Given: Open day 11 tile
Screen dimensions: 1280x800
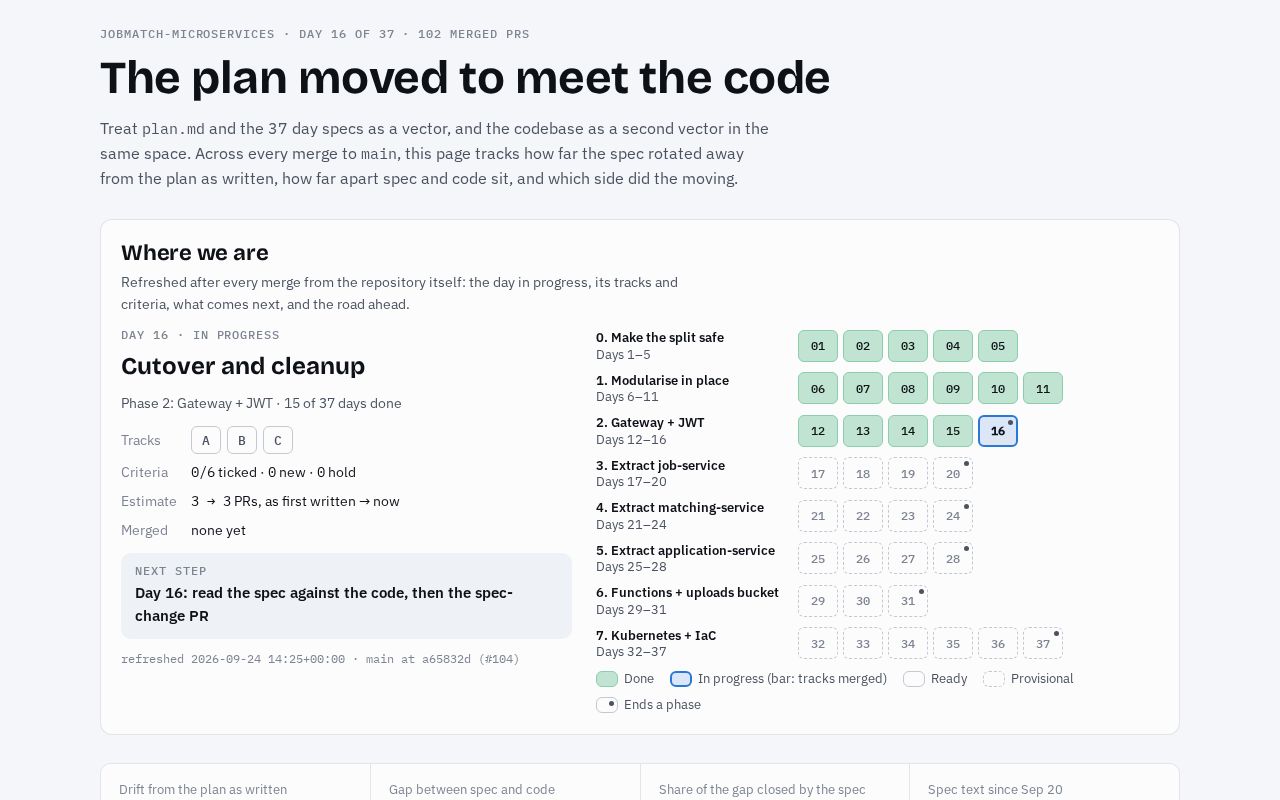Looking at the screenshot, I should coord(1043,388).
